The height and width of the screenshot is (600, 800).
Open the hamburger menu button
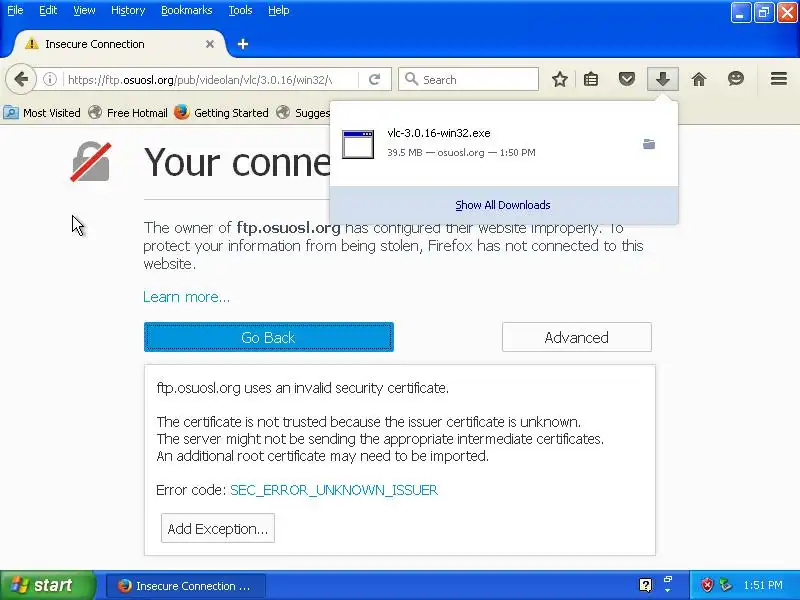[779, 79]
